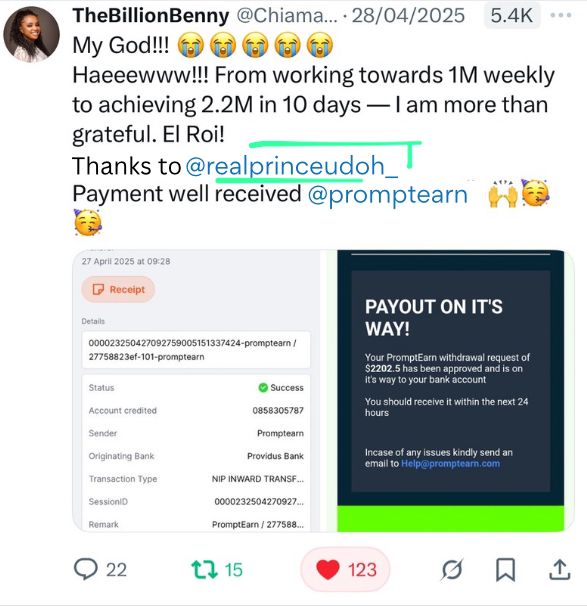Open the Grok slashed-circle icon
The image size is (587, 606).
click(452, 570)
